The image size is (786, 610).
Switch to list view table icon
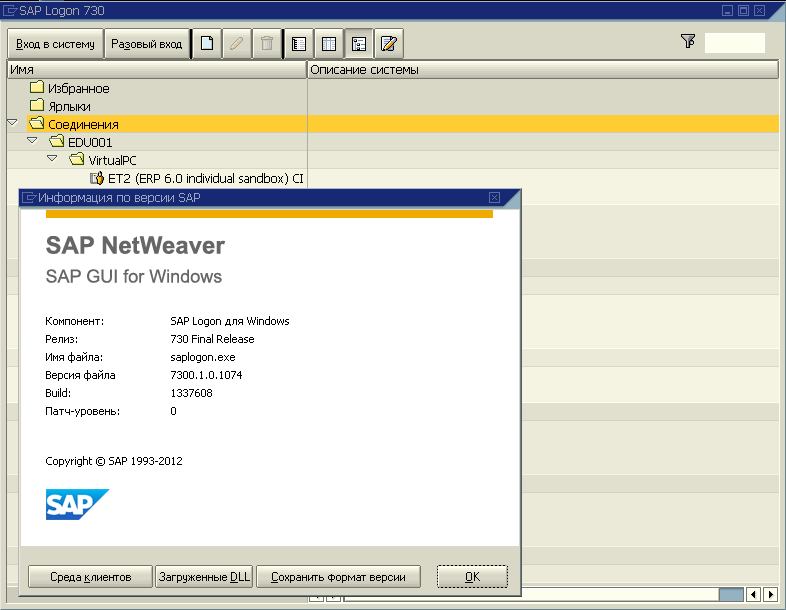[329, 44]
